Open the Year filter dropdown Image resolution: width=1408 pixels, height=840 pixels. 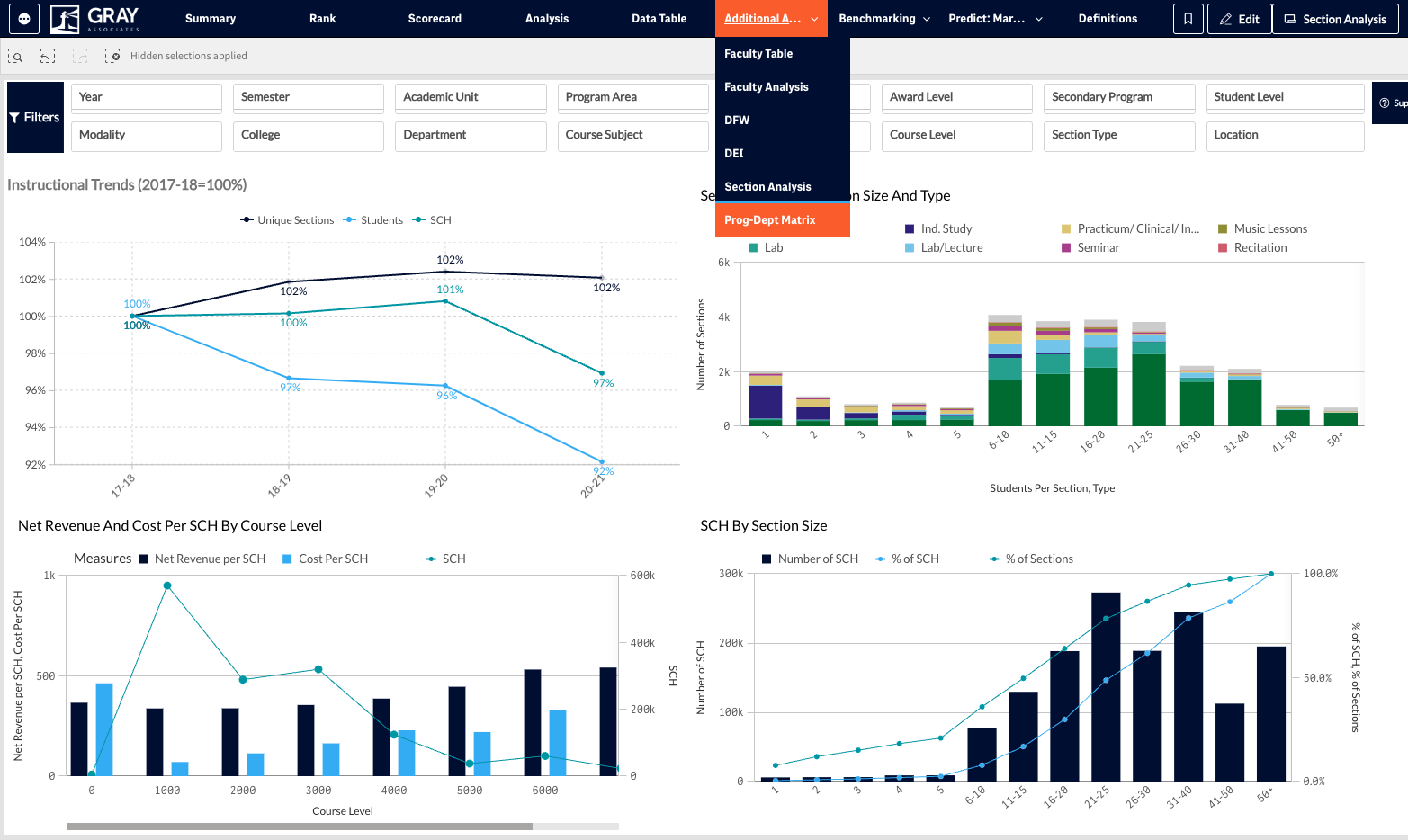(146, 97)
